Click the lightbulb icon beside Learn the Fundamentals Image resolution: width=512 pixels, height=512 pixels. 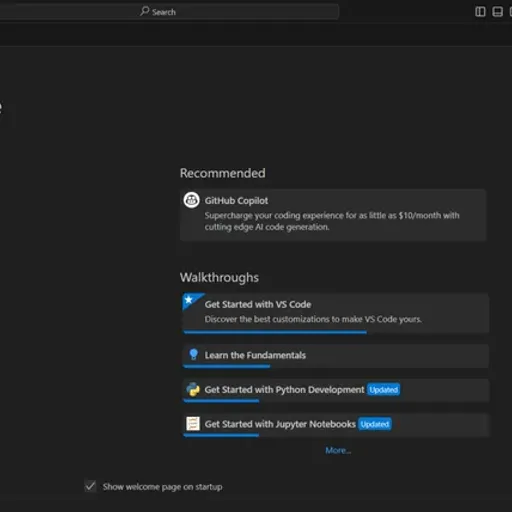pos(193,355)
